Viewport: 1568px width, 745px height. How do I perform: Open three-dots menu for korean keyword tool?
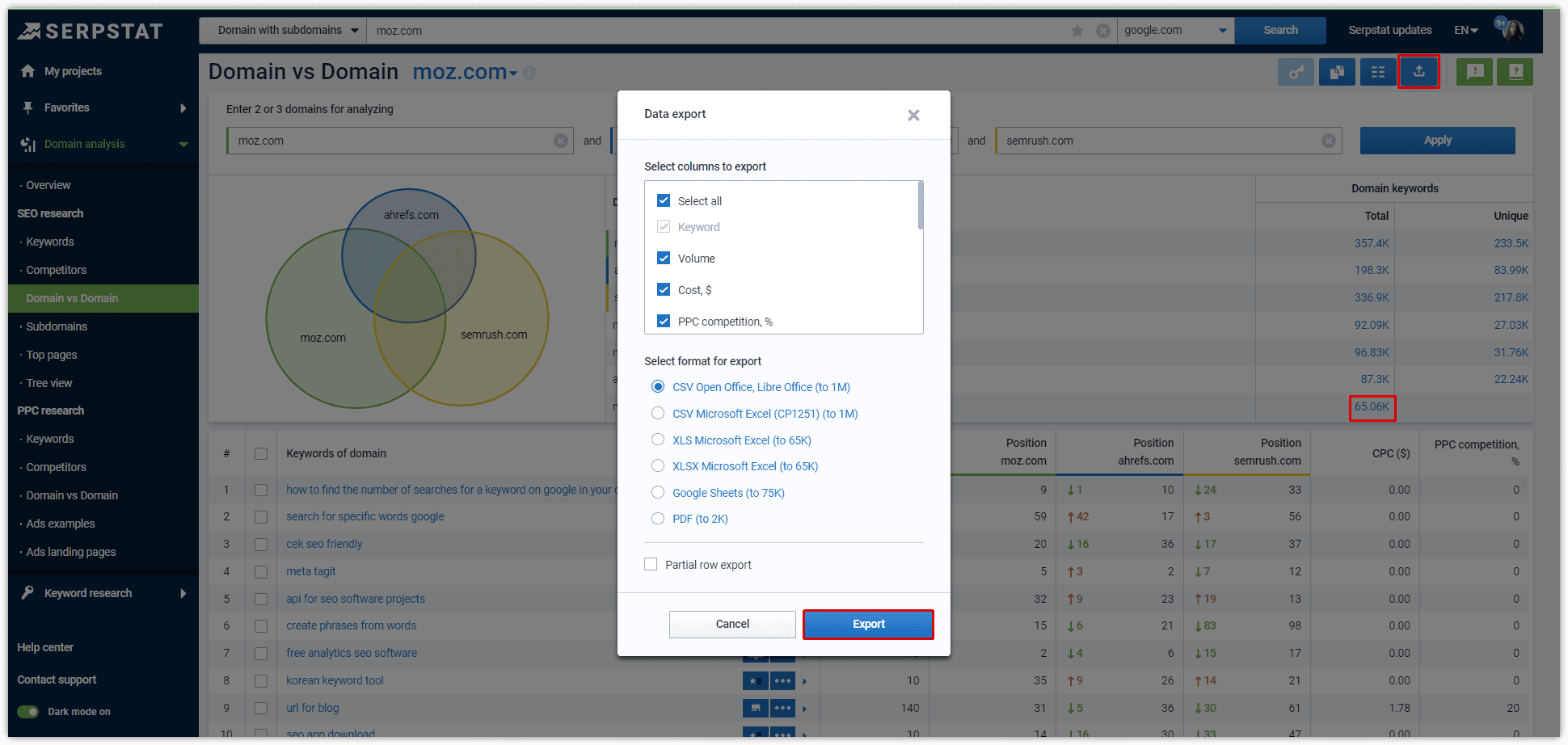click(x=782, y=681)
